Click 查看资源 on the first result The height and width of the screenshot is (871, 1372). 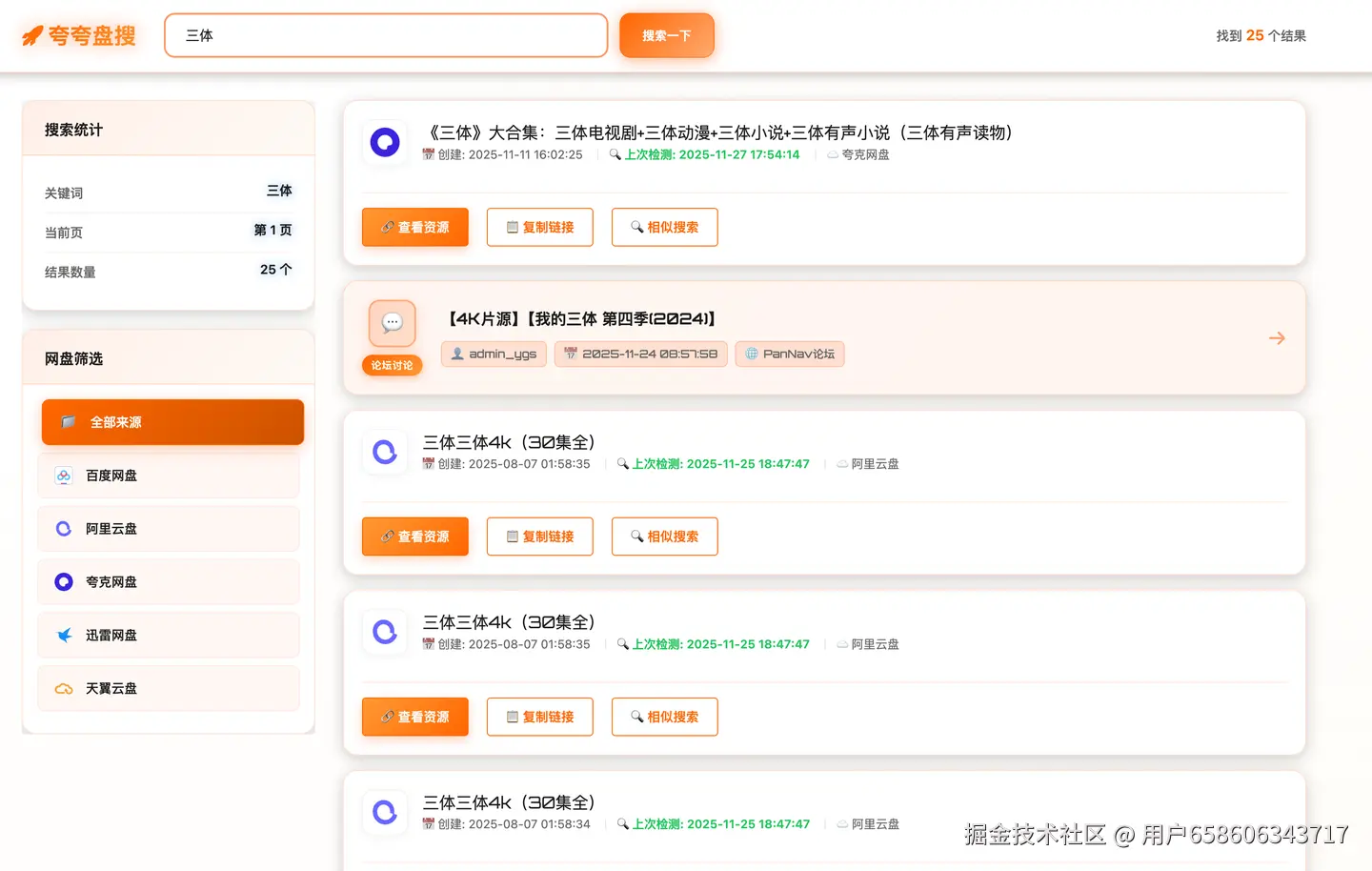[414, 227]
